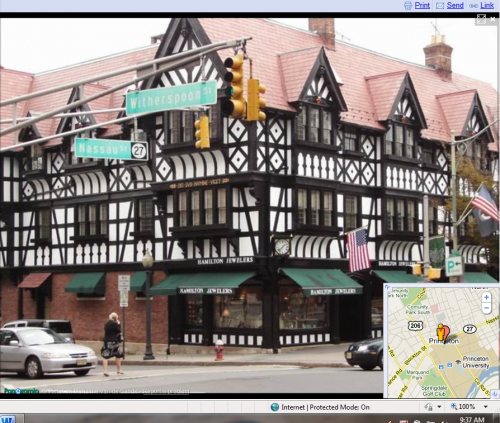Zoom out on the mini map
The height and width of the screenshot is (423, 500).
[486, 308]
